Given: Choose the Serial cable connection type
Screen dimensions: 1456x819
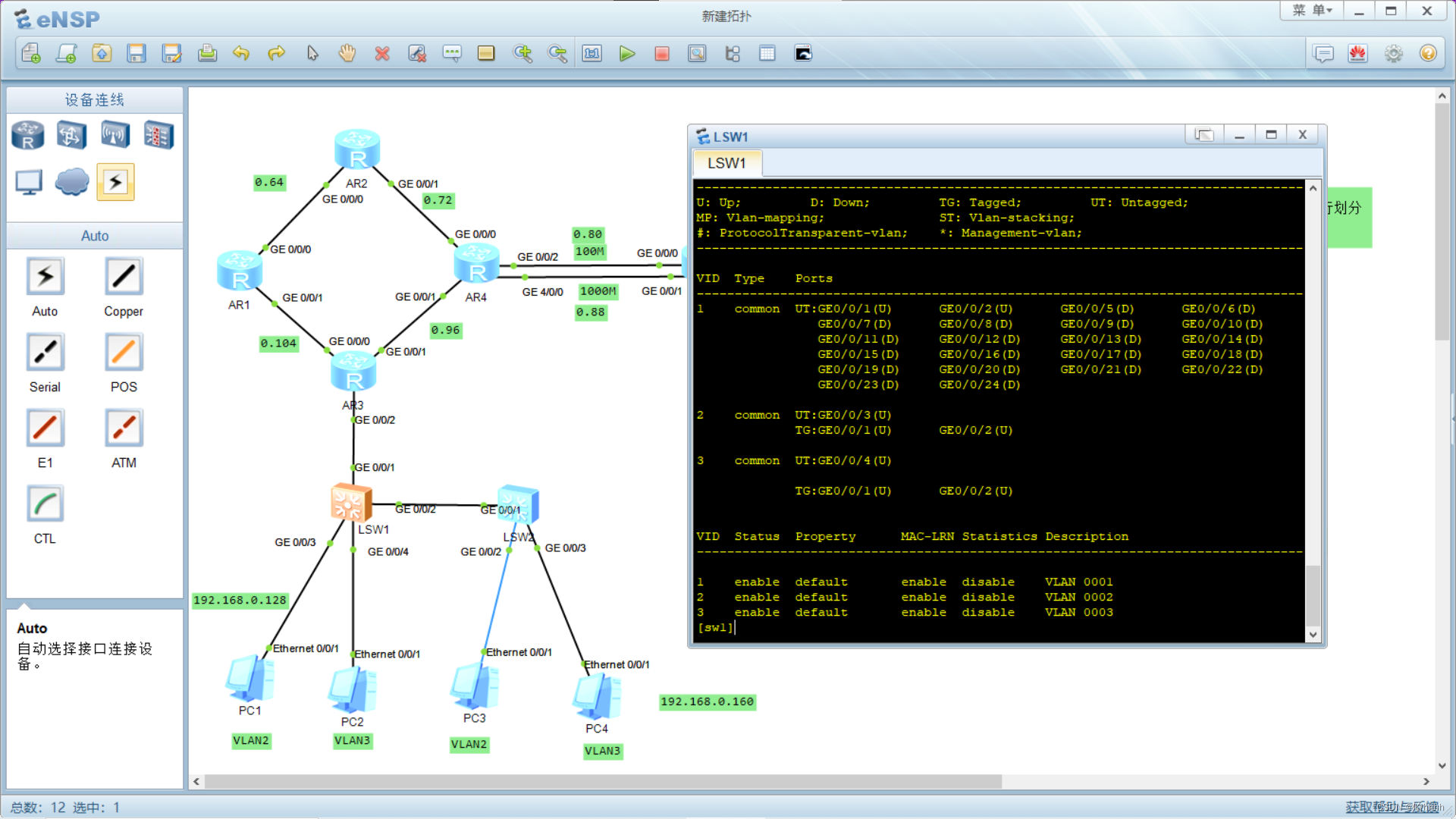Looking at the screenshot, I should 45,353.
